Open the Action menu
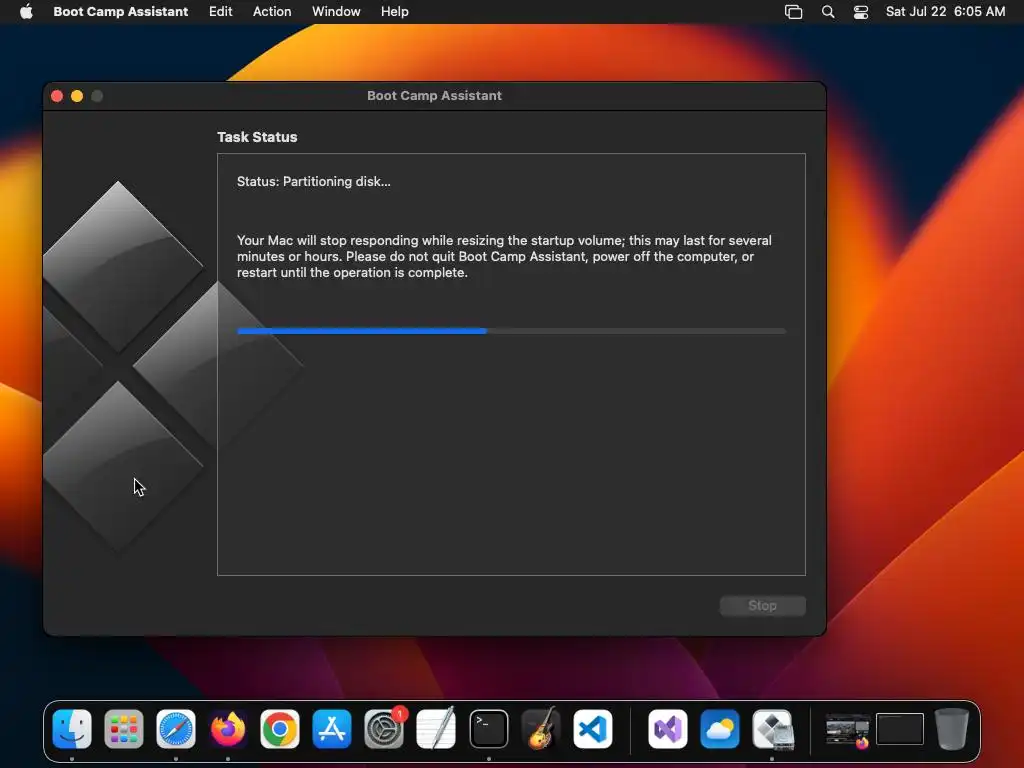 tap(272, 11)
